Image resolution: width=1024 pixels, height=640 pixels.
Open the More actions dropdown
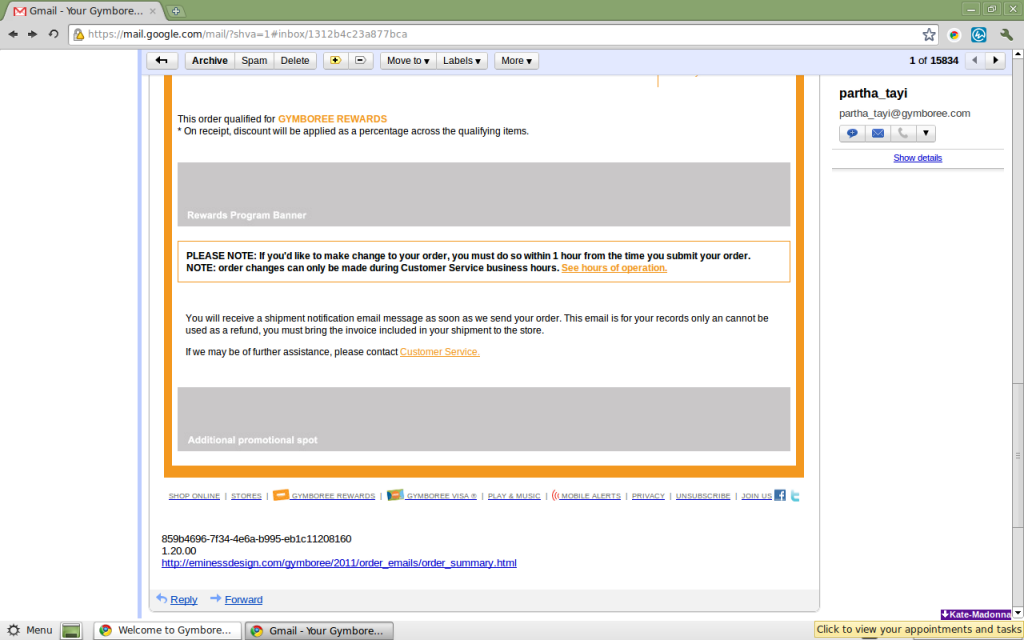tap(516, 61)
